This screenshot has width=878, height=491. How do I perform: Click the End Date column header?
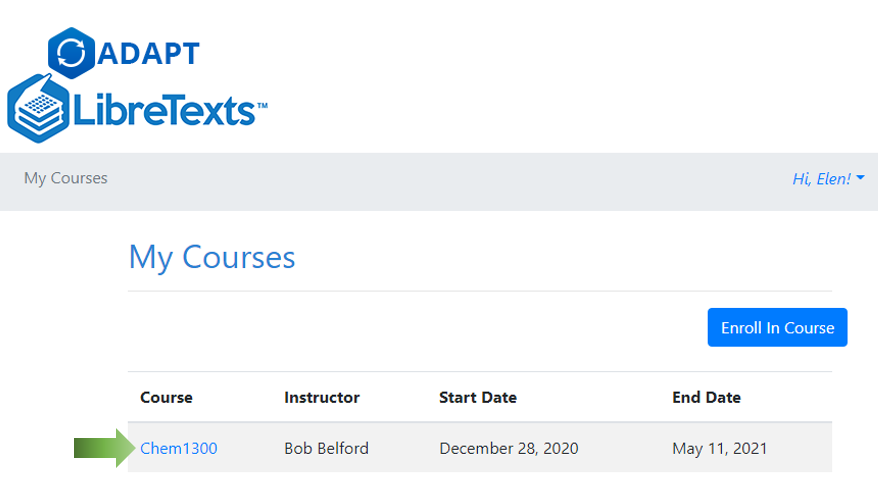(706, 397)
